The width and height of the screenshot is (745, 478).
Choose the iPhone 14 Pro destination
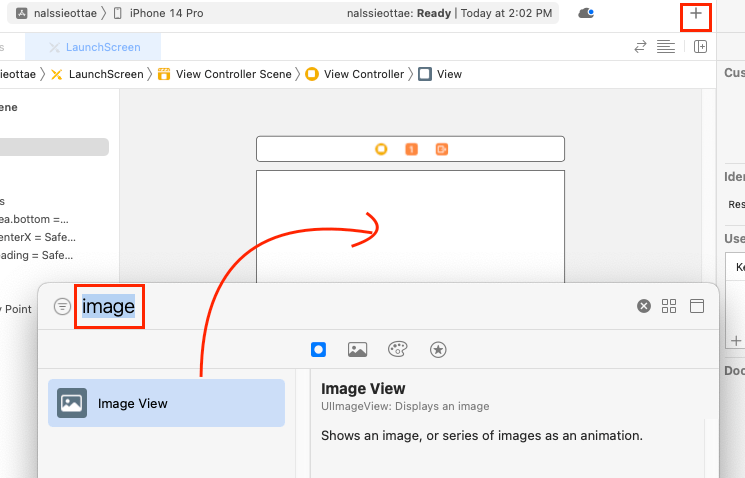pyautogui.click(x=159, y=13)
